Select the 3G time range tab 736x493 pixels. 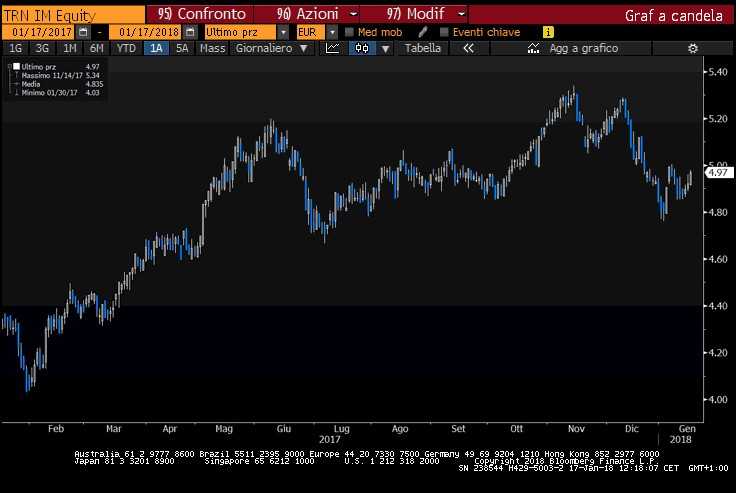click(42, 48)
